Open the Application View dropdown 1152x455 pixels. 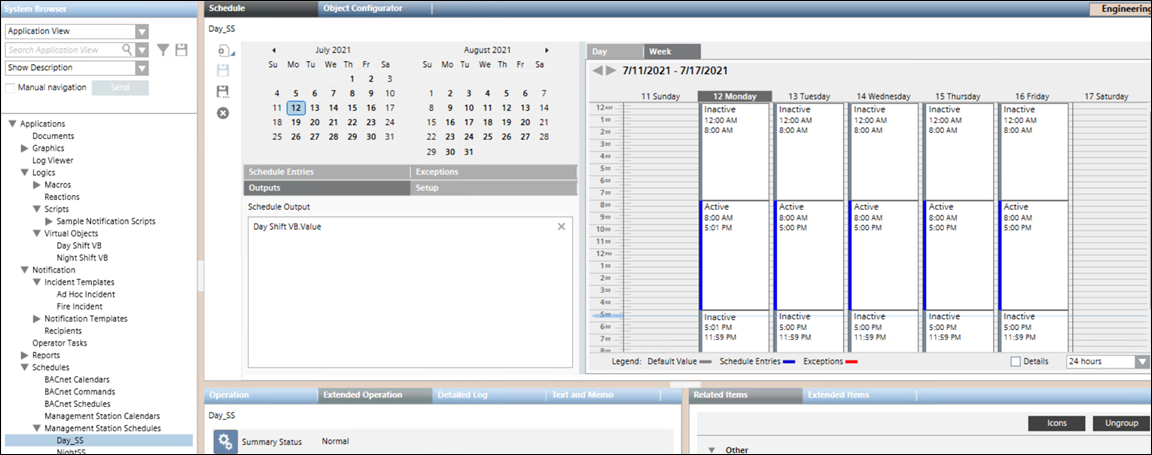click(x=141, y=32)
